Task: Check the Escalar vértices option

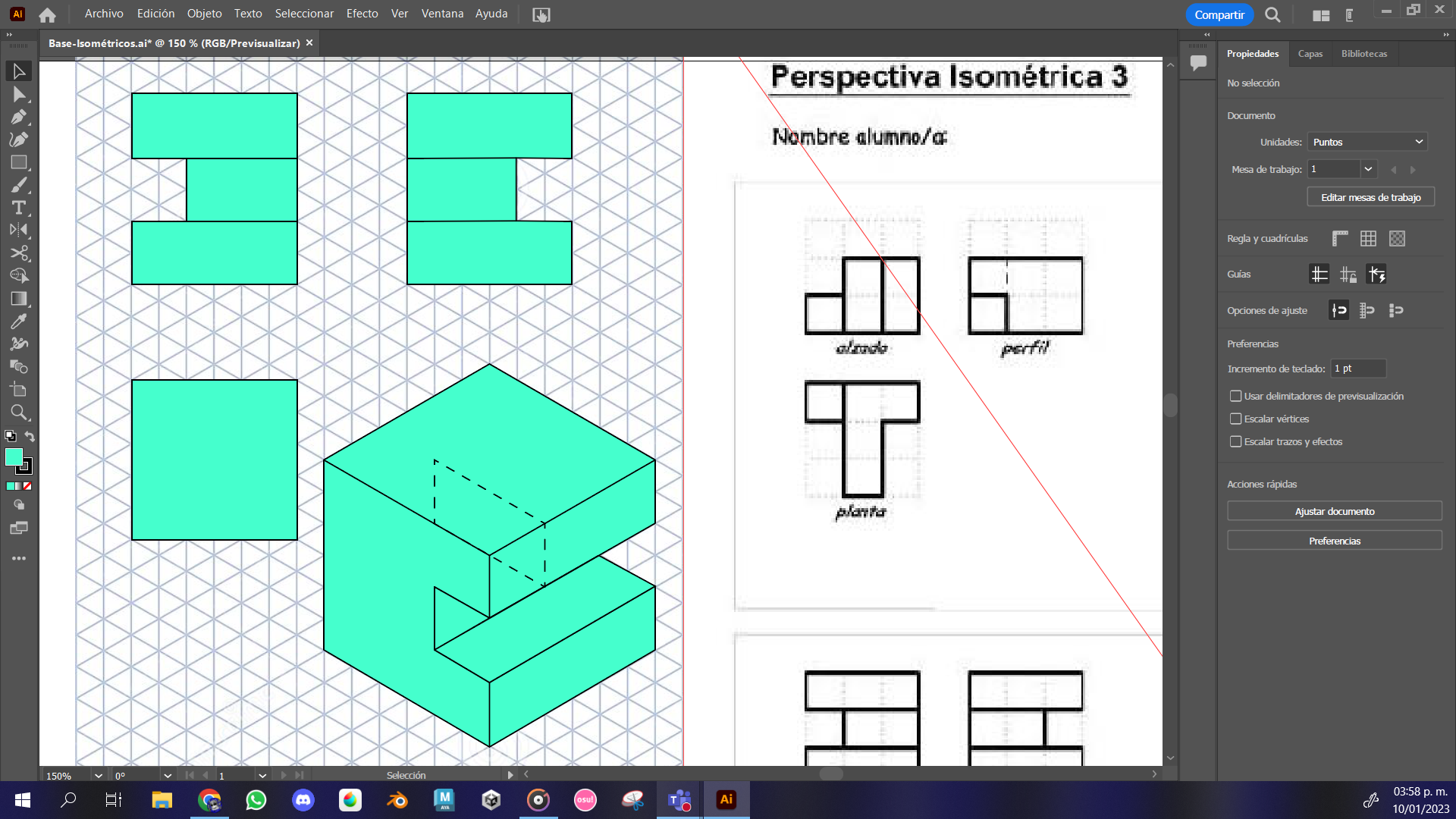Action: point(1236,419)
